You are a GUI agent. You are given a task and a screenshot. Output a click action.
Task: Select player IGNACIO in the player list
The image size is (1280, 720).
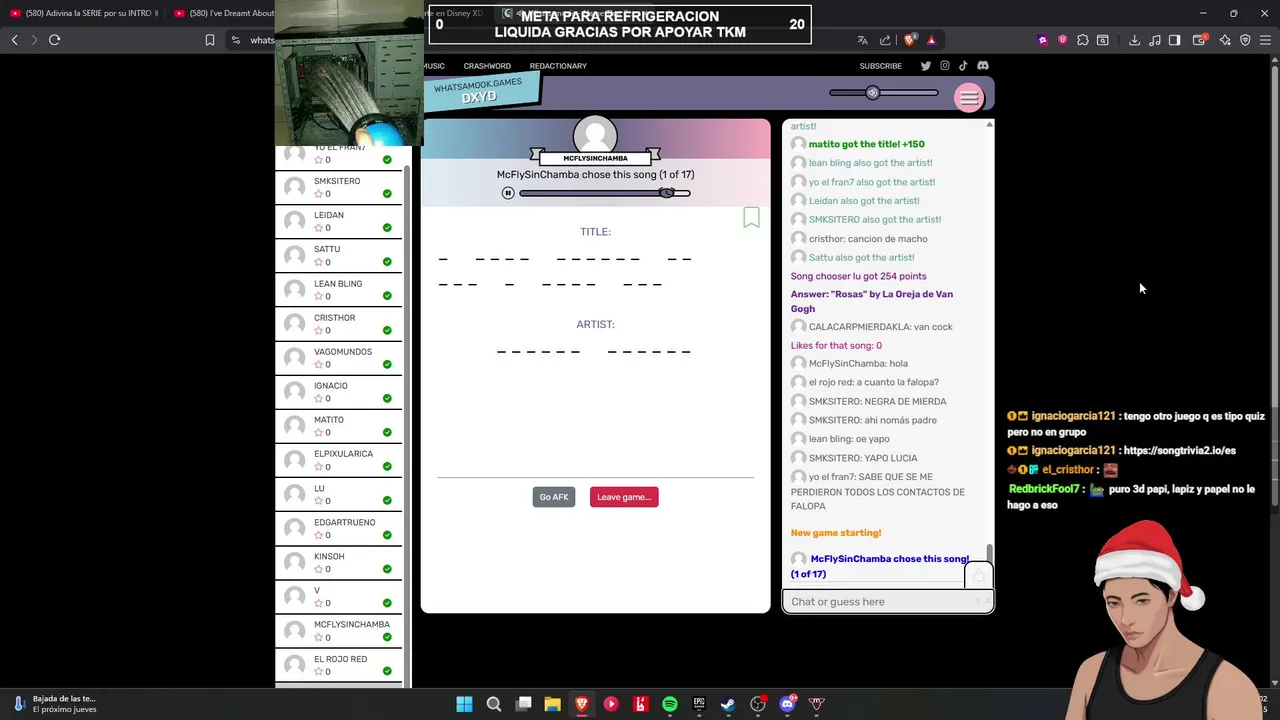tap(339, 392)
